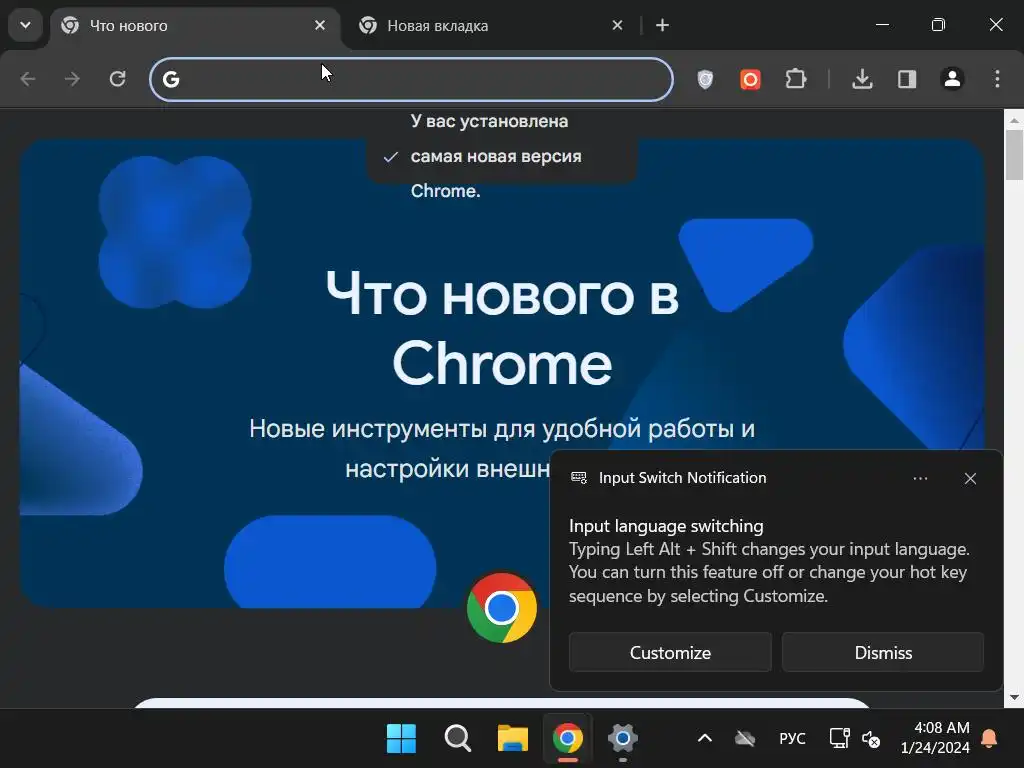Open the clock showing 4:08 AM
1024x768 pixels.
tap(935, 737)
